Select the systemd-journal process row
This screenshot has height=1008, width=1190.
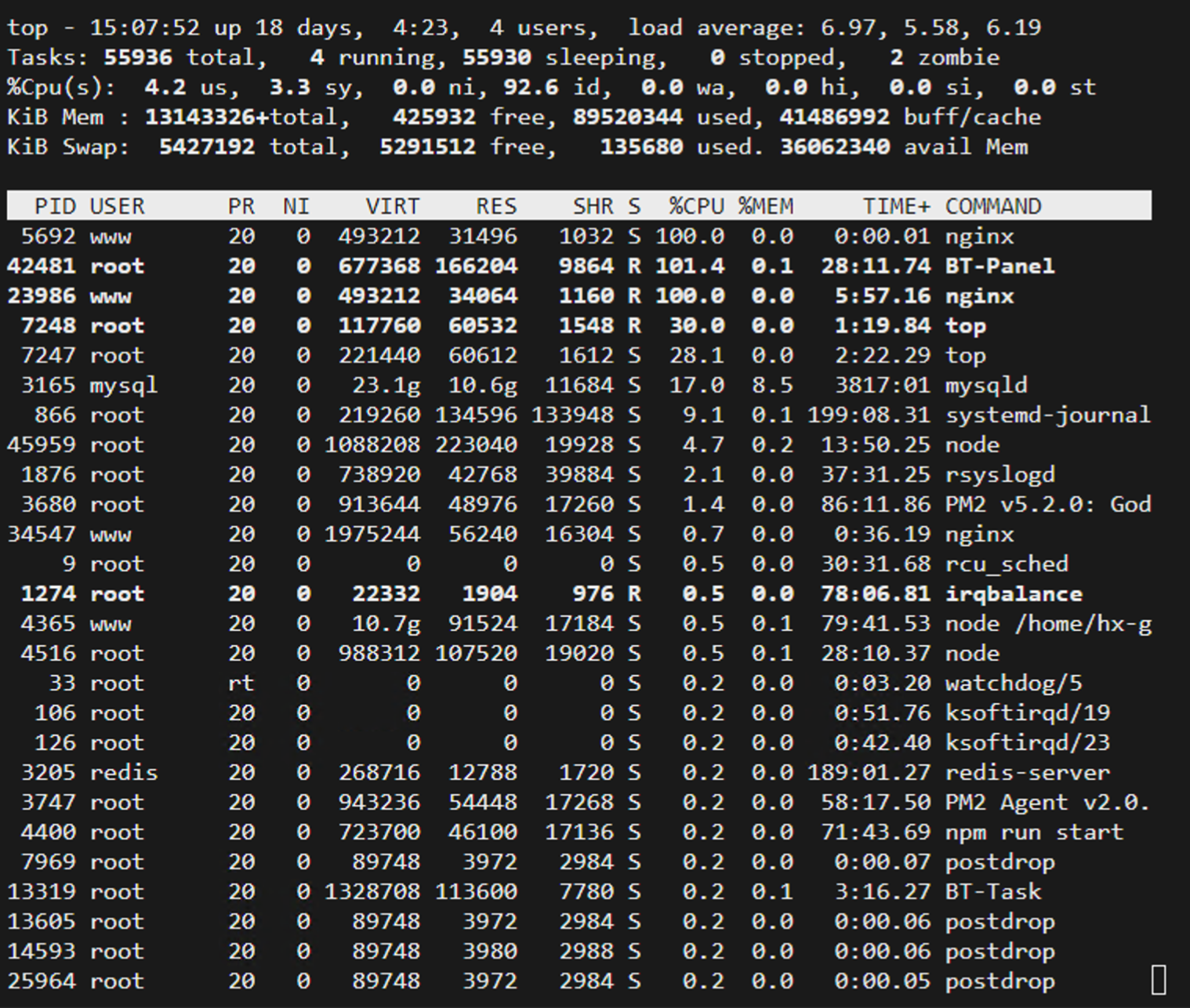549,415
